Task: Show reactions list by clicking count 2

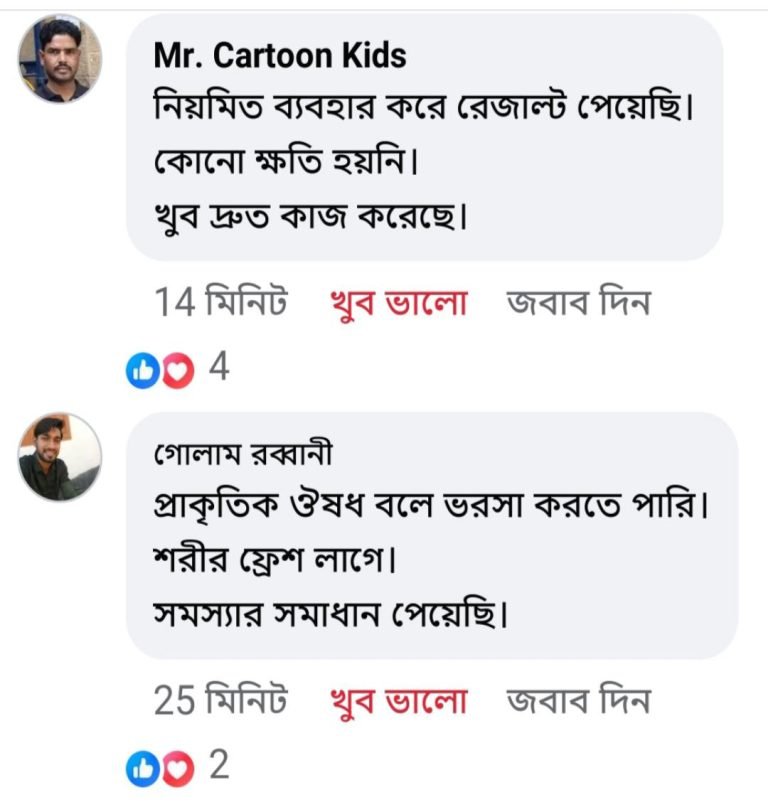Action: pos(218,767)
